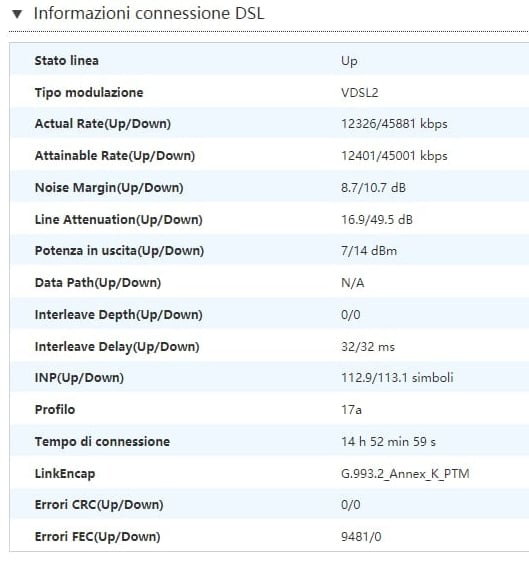Click the Tempo di connessione value
Image resolution: width=529 pixels, height=562 pixels.
coord(388,442)
